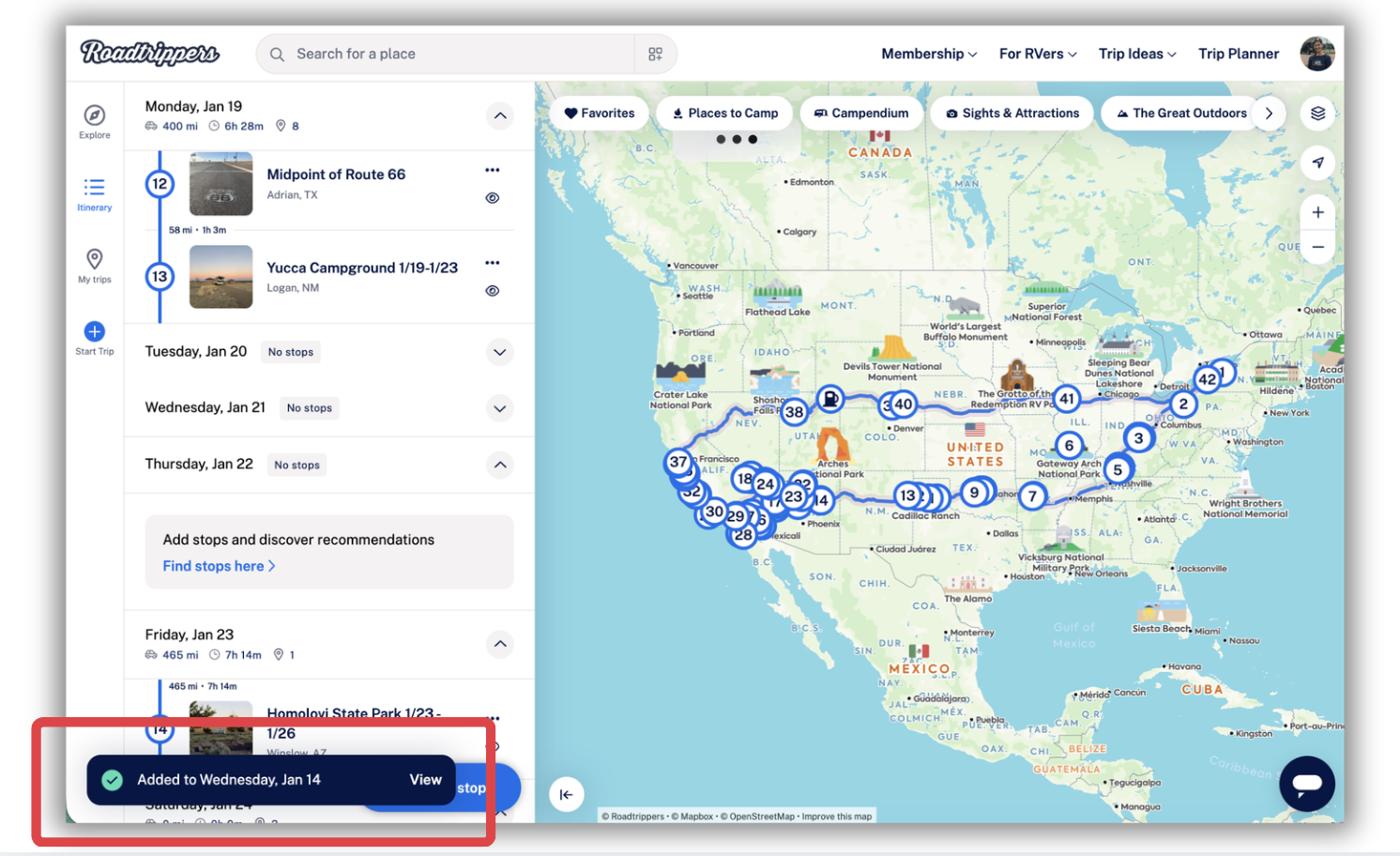Screen dimensions: 1400x856
Task: Zoom in on the map
Action: [x=1318, y=212]
